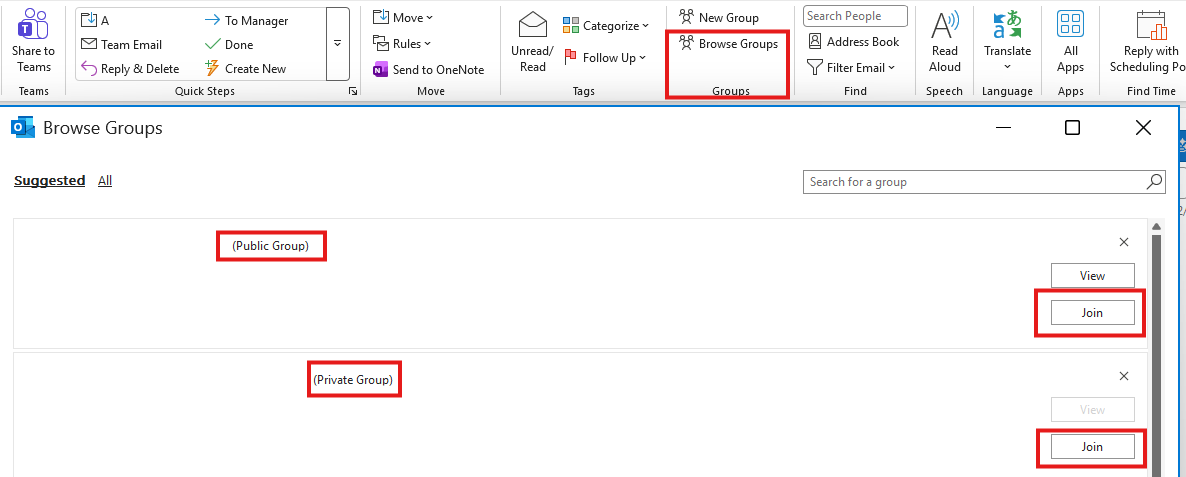Screen dimensions: 1186x477
Task: Open the Quick Steps dialog launcher
Action: (x=352, y=91)
